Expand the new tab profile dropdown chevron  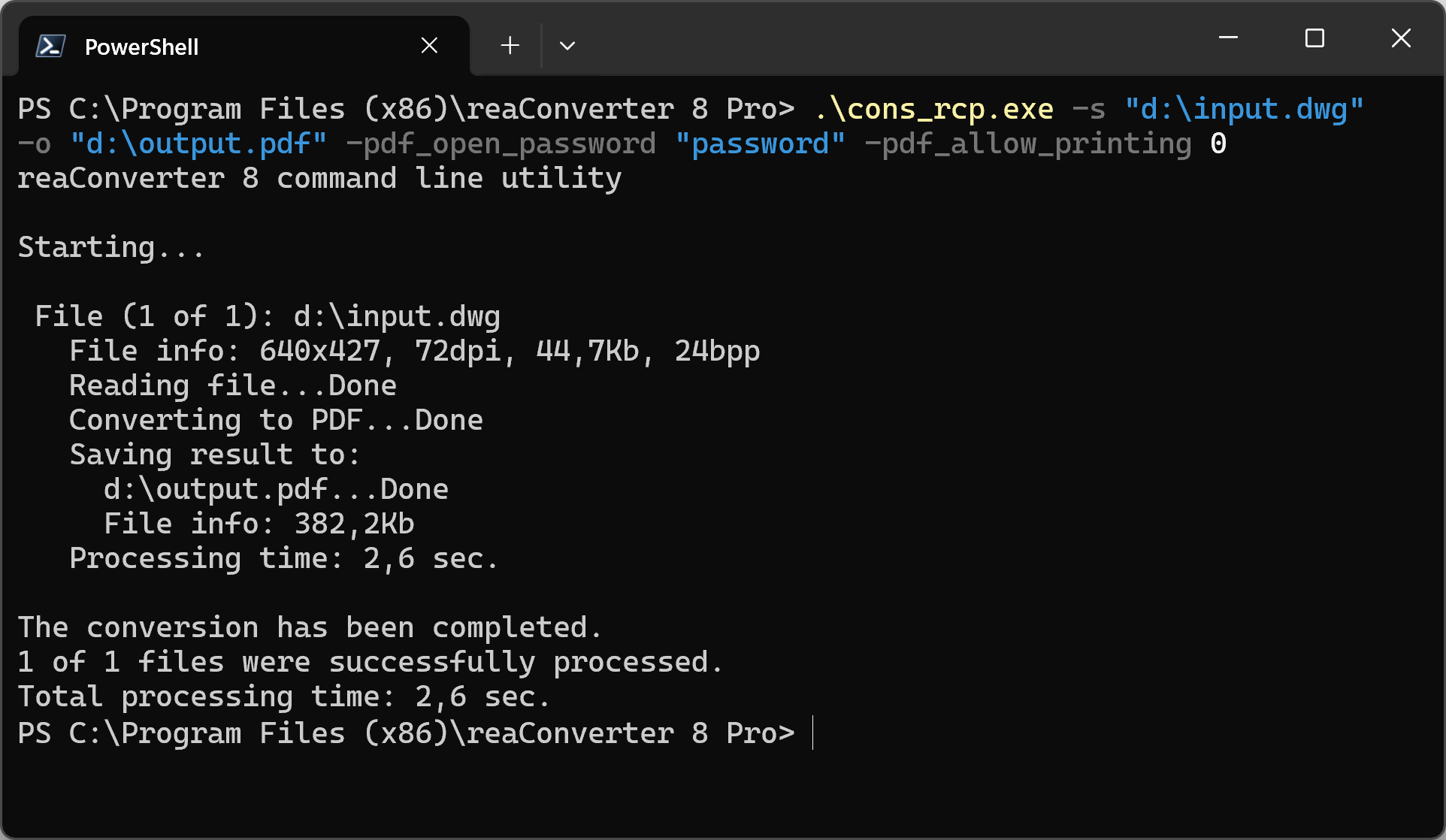pyautogui.click(x=567, y=46)
